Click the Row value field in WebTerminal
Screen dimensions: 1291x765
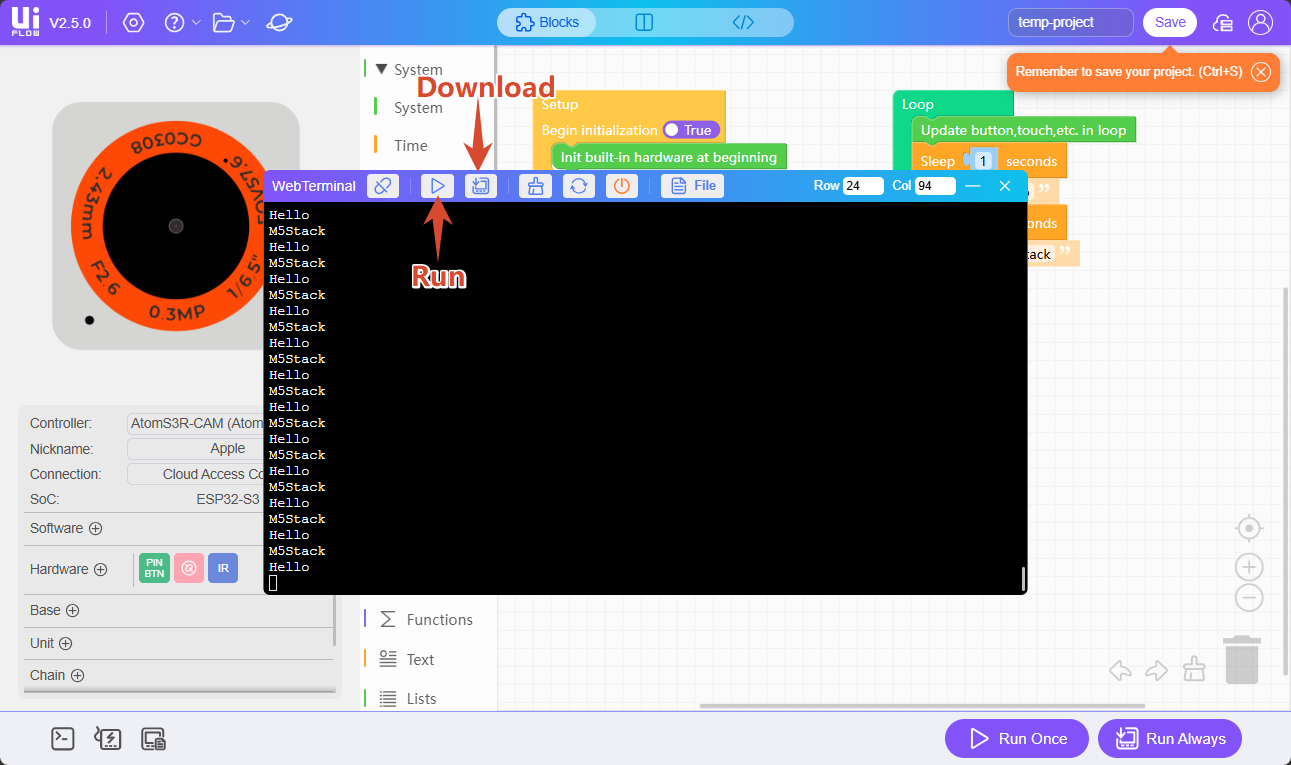pyautogui.click(x=863, y=186)
